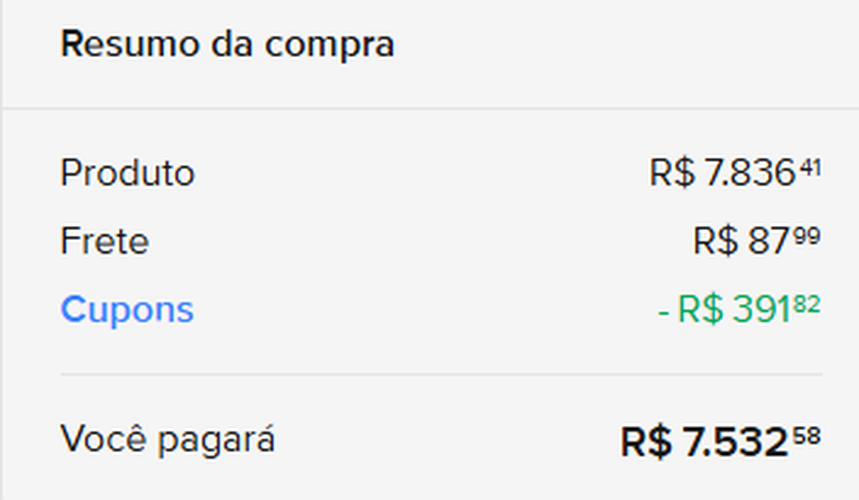
Task: Click the R$ symbol in the Produto price
Action: tap(672, 174)
